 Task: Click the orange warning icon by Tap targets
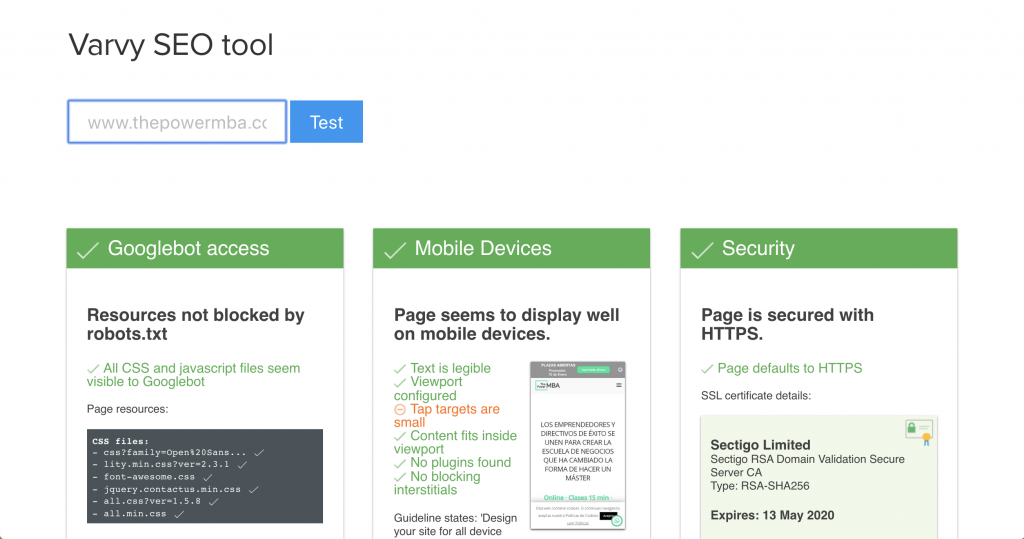pos(400,410)
